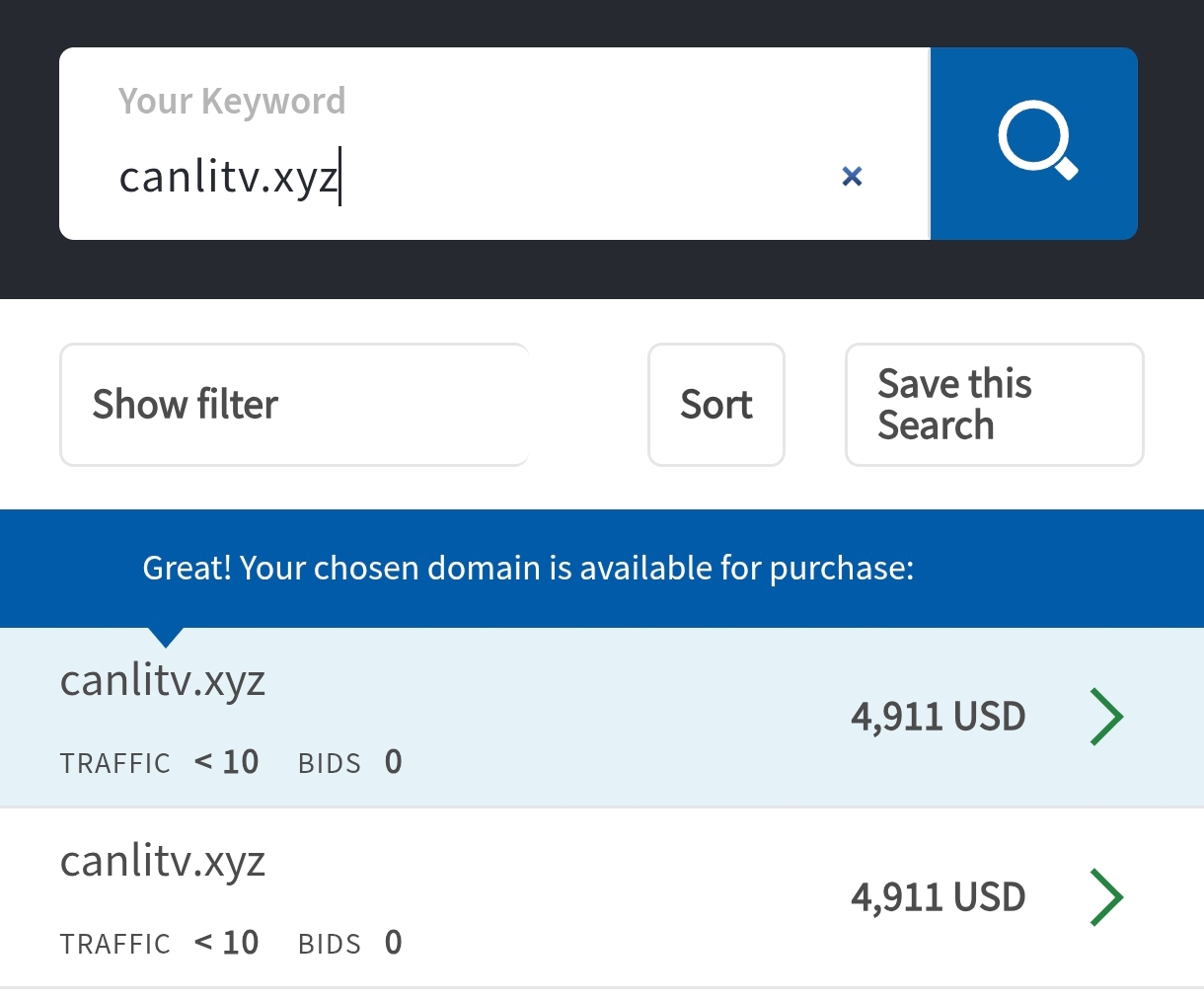Click Save this Search button
The image size is (1204, 1000).
(995, 405)
